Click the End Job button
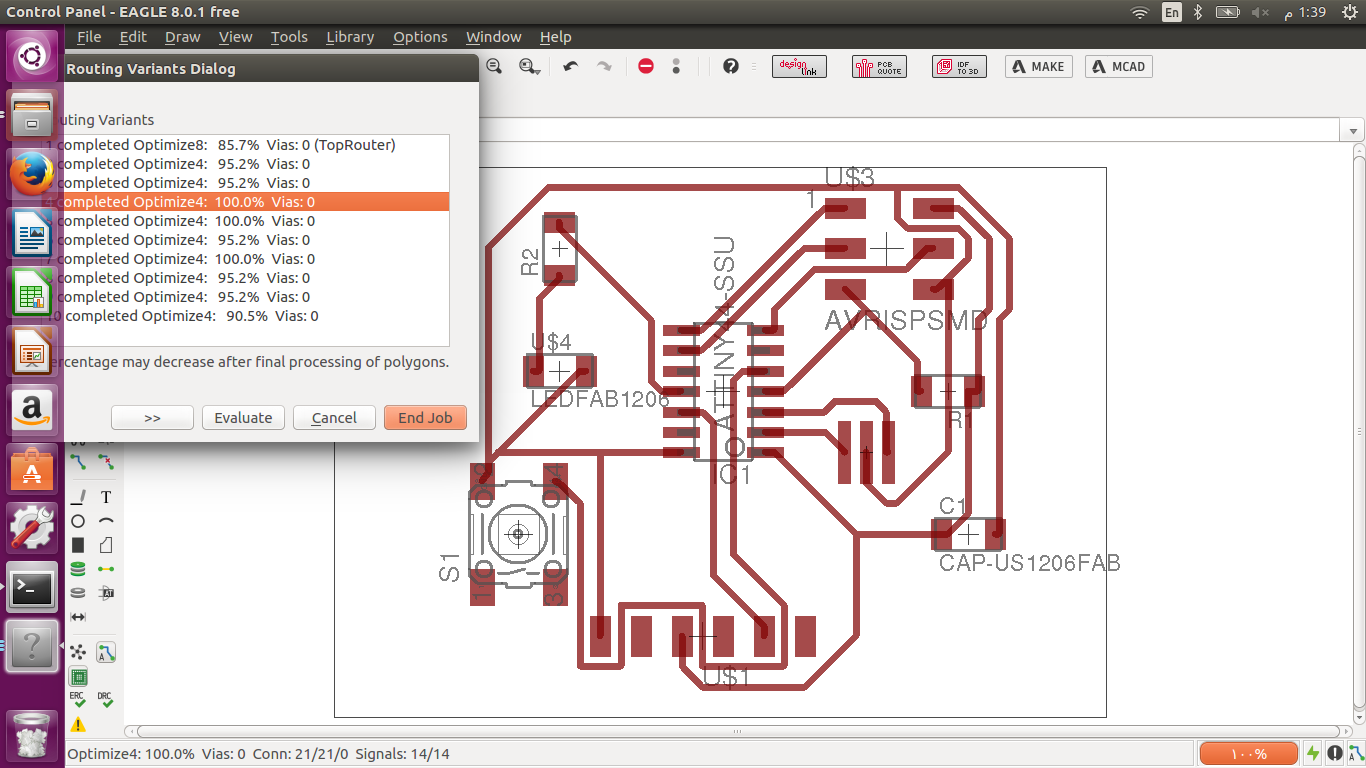The width and height of the screenshot is (1366, 768). pyautogui.click(x=425, y=418)
